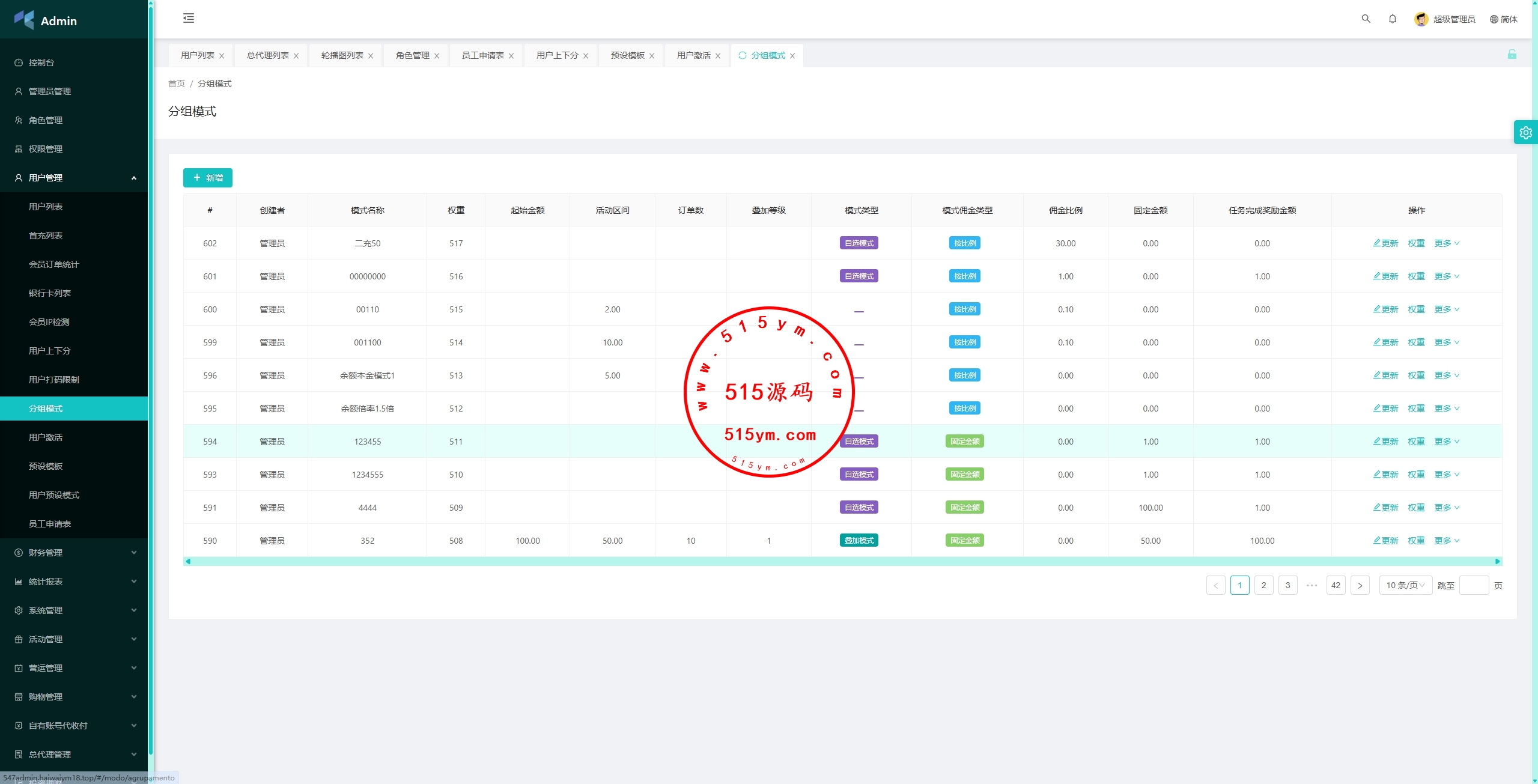Image resolution: width=1538 pixels, height=784 pixels.
Task: Click the 新增 button
Action: pos(207,178)
